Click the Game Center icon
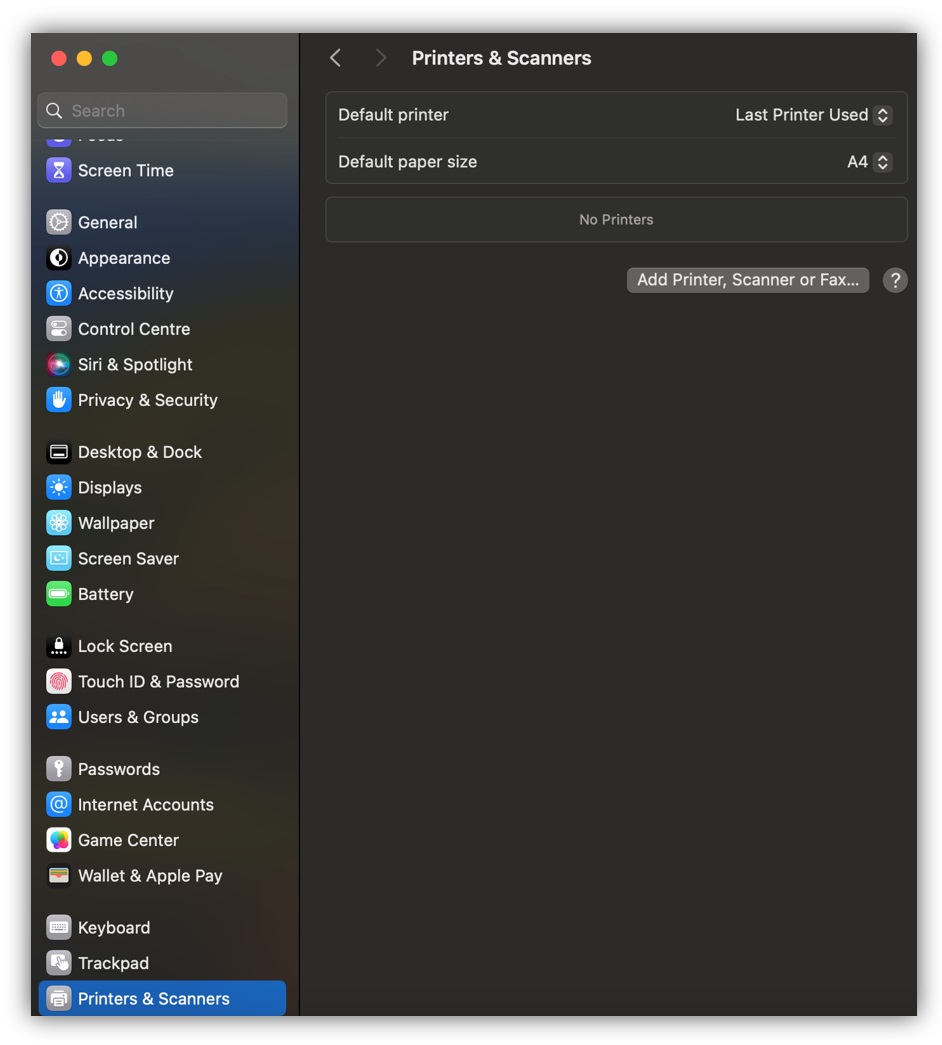The width and height of the screenshot is (942, 1045). point(59,840)
